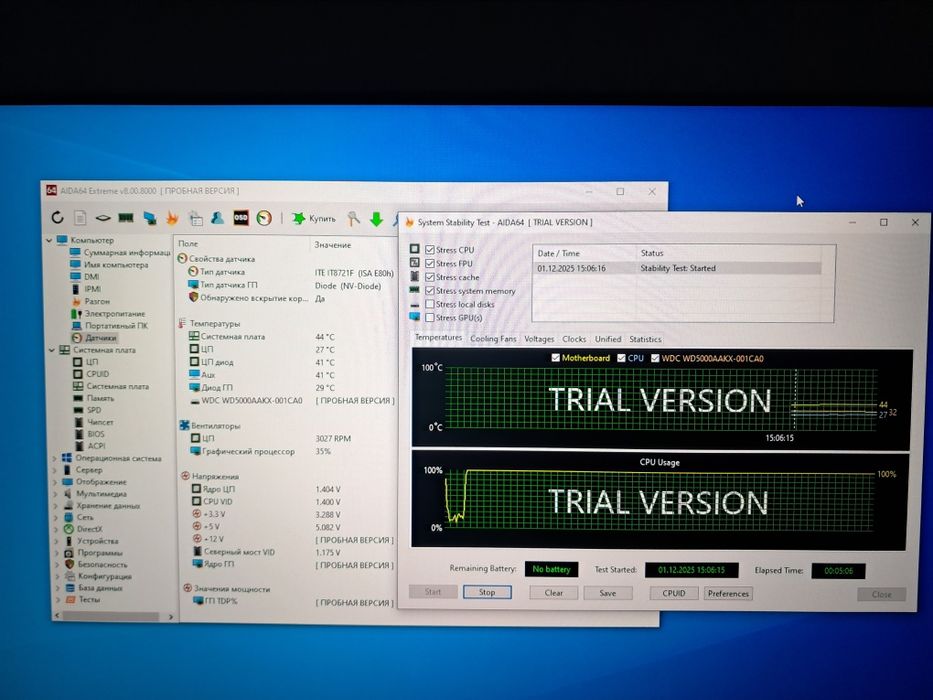Viewport: 933px width, 700px height.
Task: Open the Report page icon in toolbar
Action: [80, 218]
